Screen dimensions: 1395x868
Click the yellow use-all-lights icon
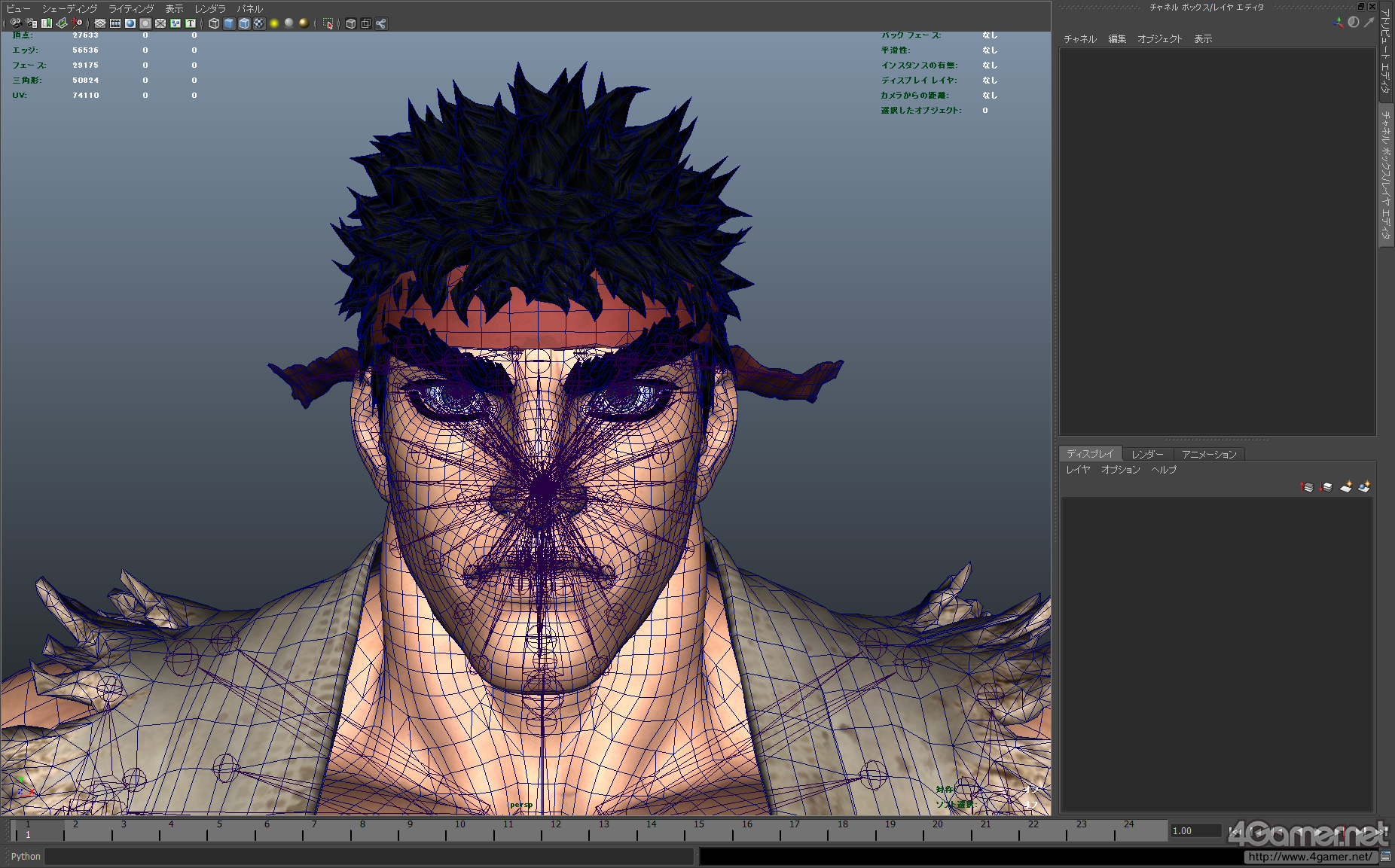click(274, 23)
